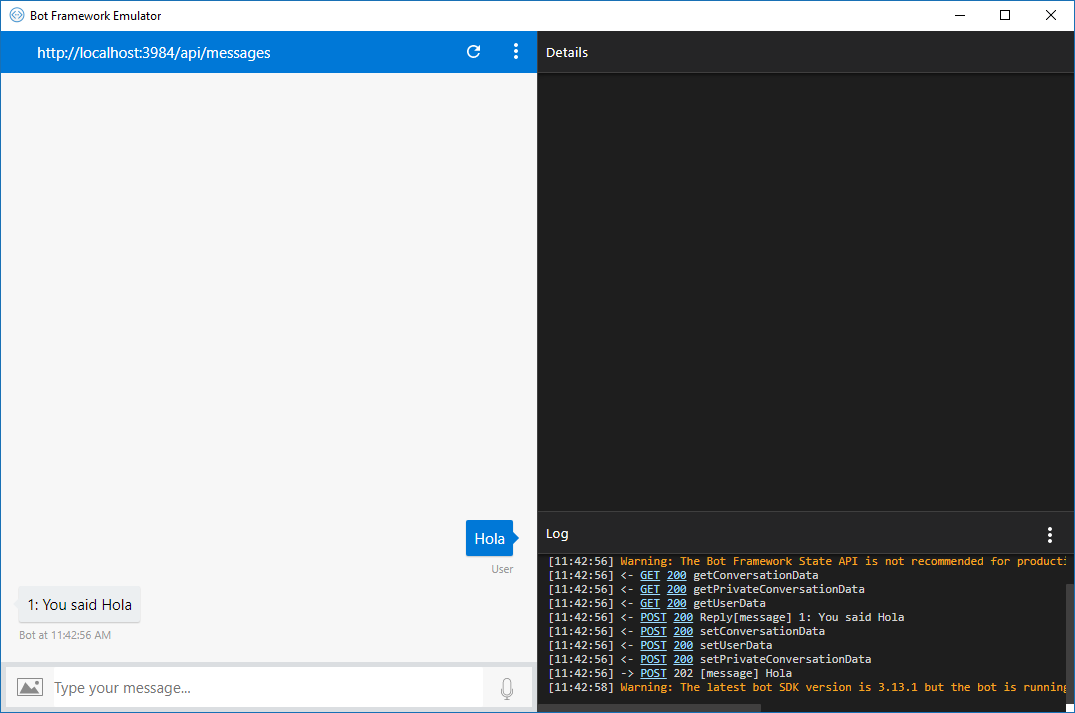Open 200 link for setPrivateConversationData

[x=684, y=659]
